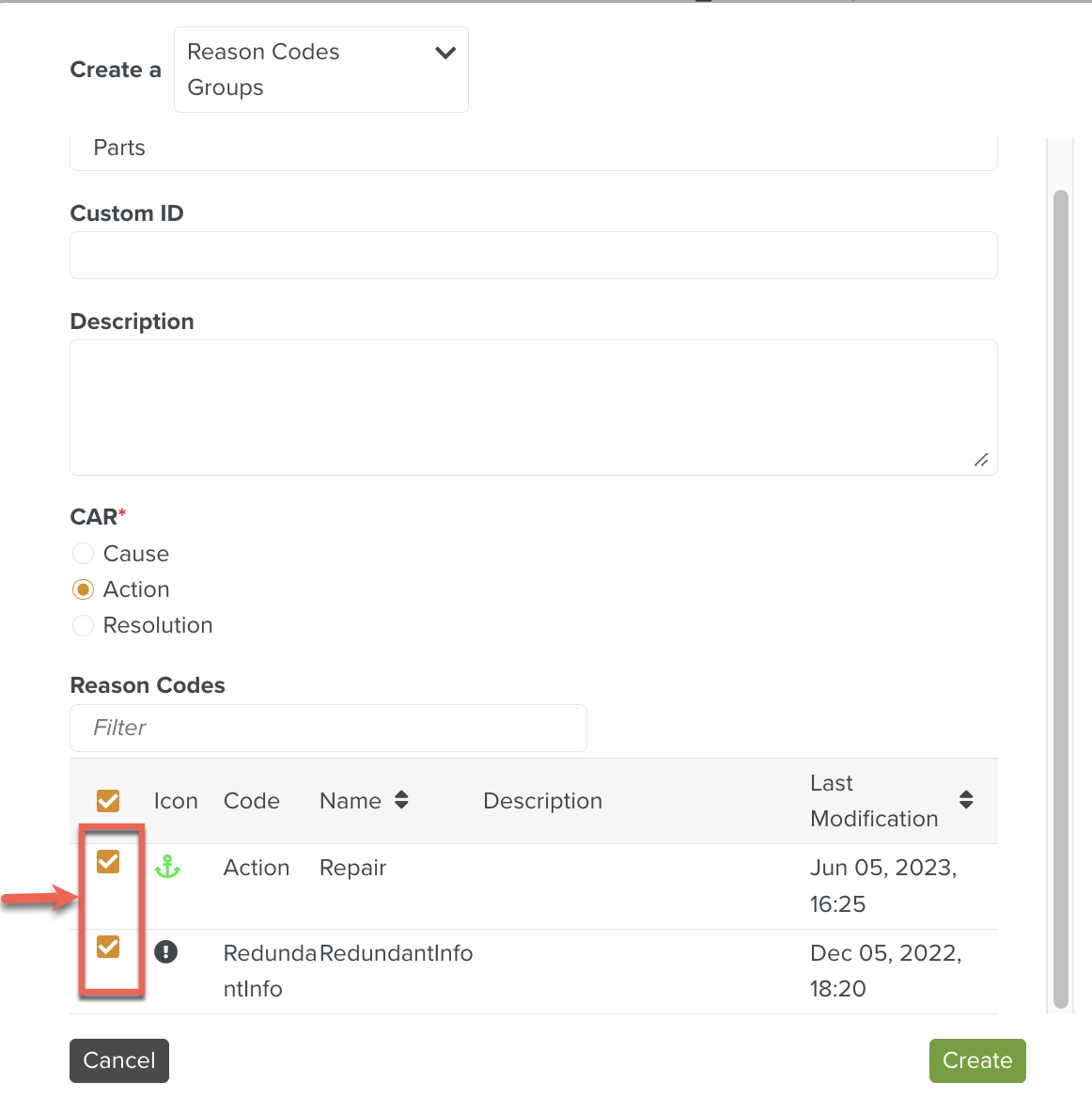The image size is (1092, 1098).
Task: Select the Cause radio button
Action: 84,554
